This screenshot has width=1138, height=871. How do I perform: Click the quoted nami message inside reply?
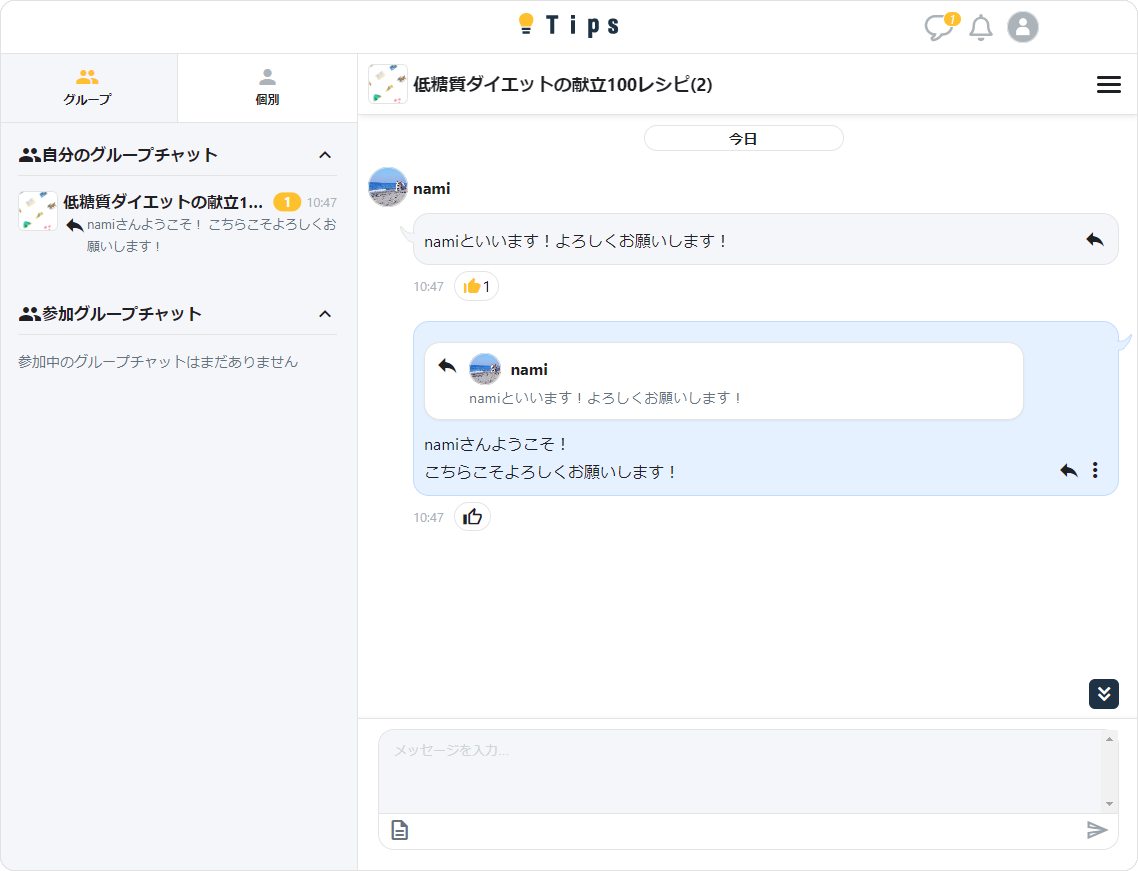pos(724,381)
